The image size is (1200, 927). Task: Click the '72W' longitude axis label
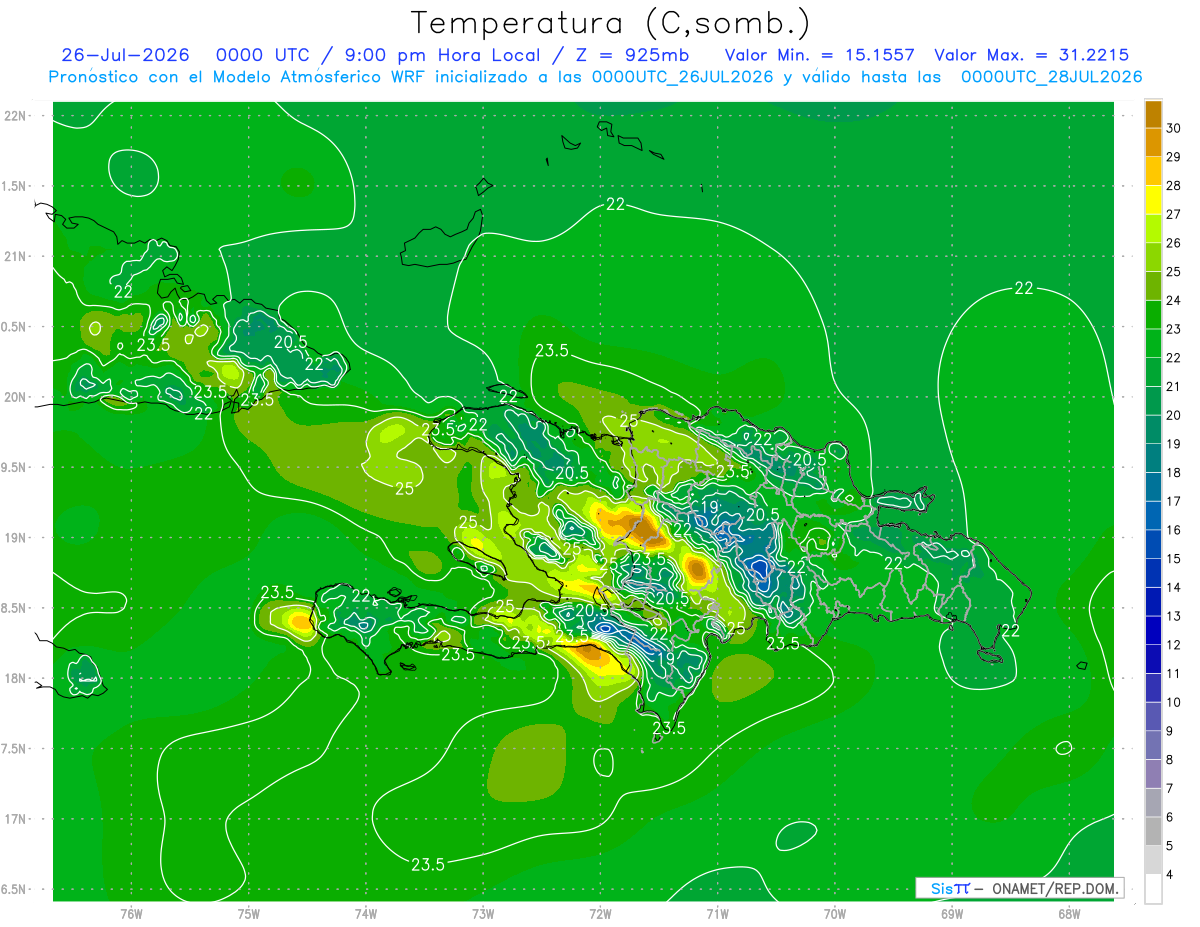pos(600,913)
